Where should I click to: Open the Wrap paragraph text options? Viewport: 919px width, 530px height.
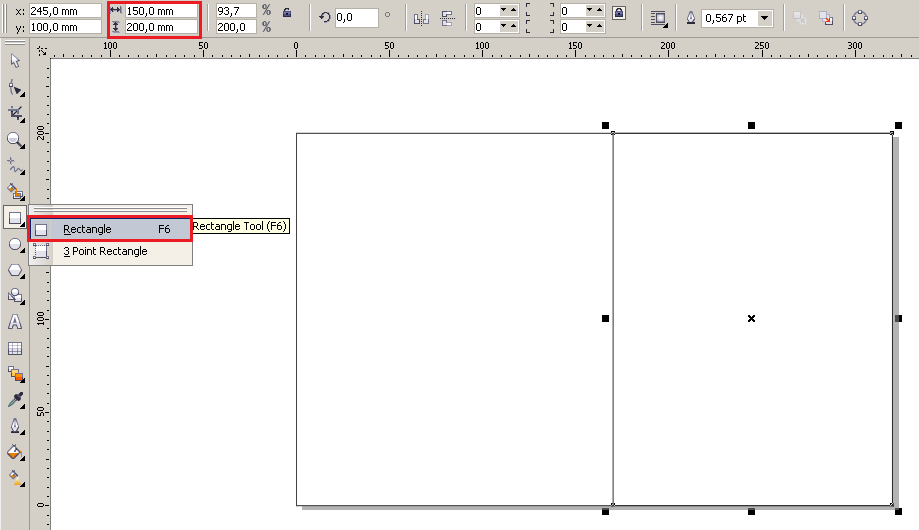pyautogui.click(x=659, y=19)
